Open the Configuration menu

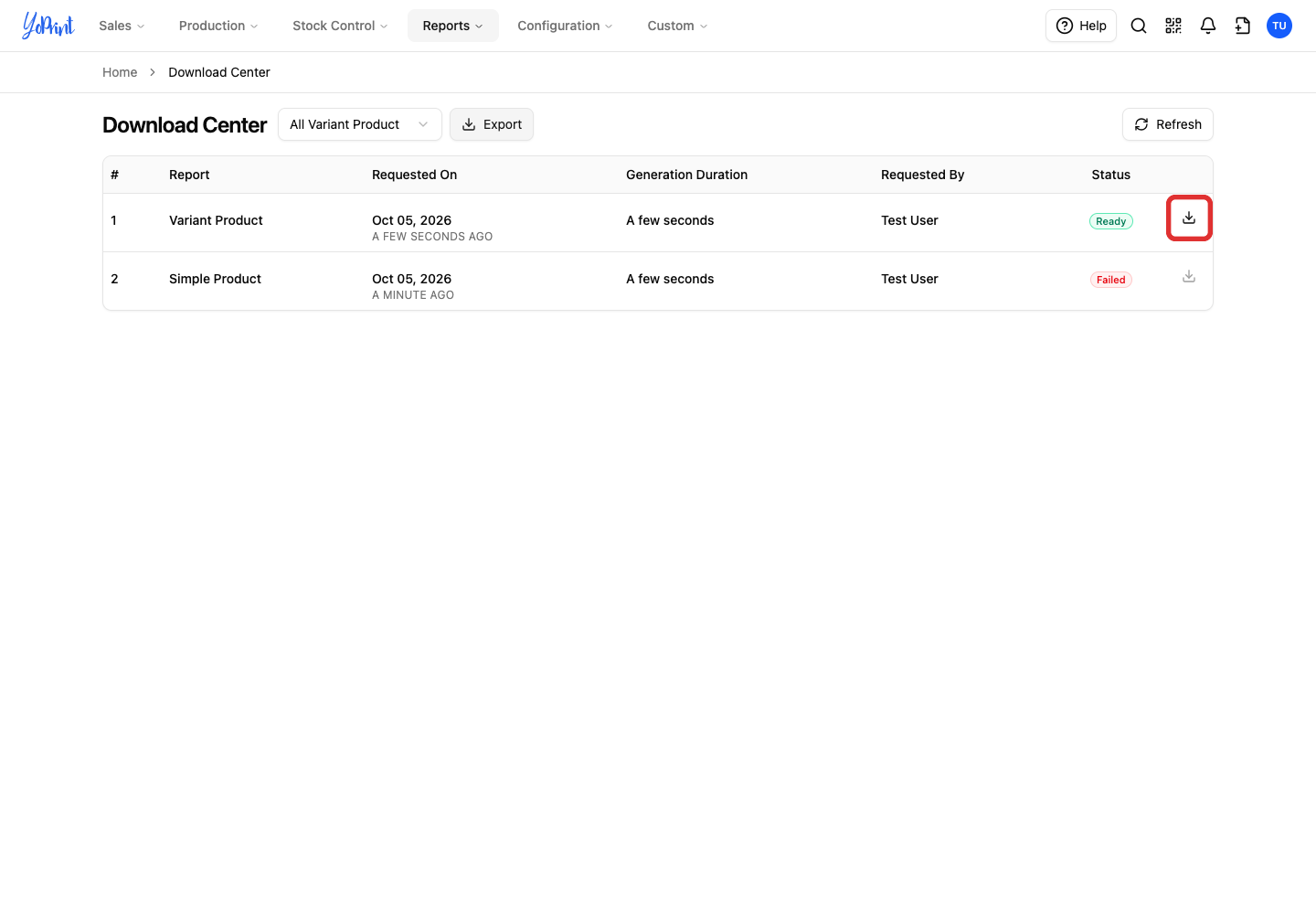565,26
